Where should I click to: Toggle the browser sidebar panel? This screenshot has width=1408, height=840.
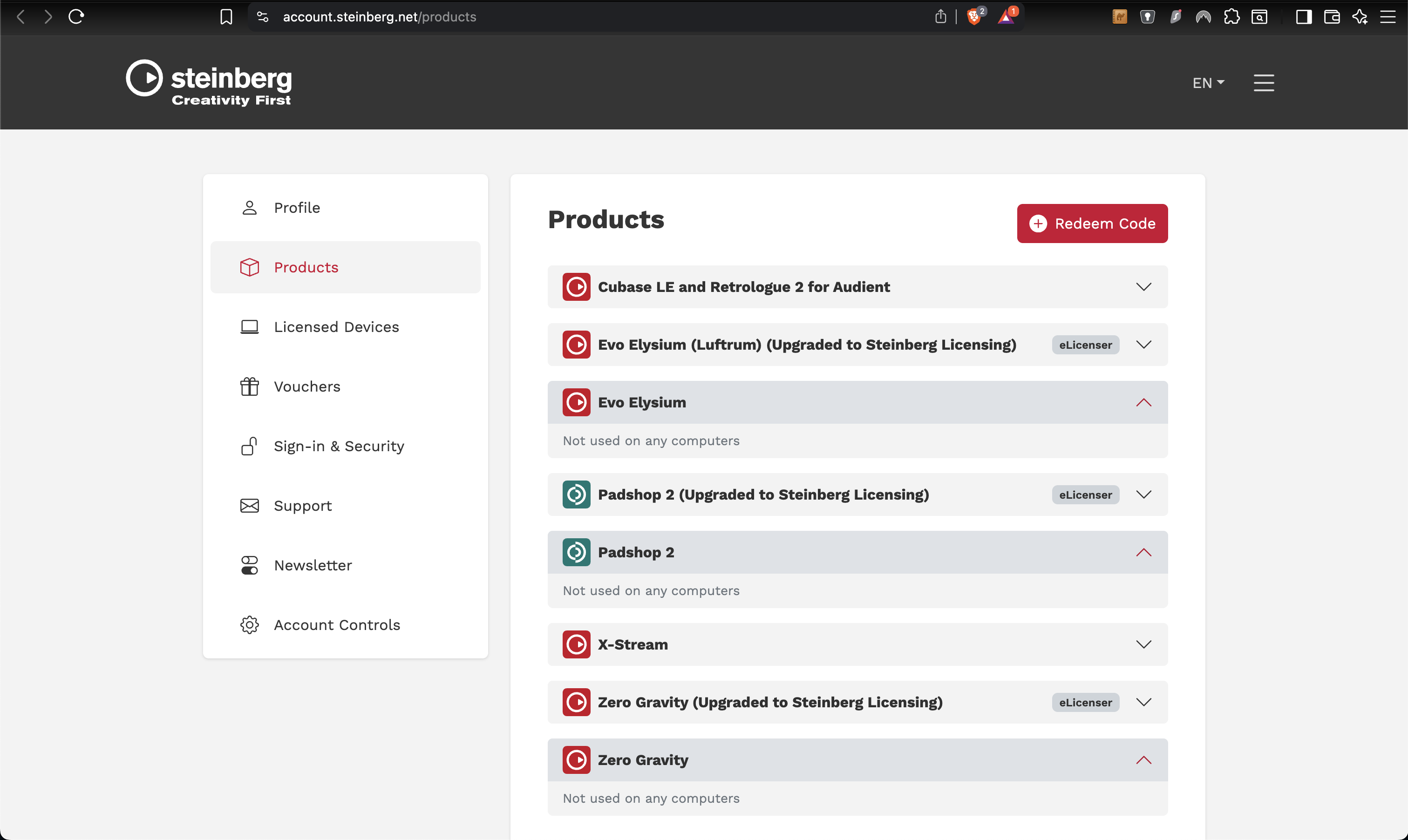(x=1304, y=17)
